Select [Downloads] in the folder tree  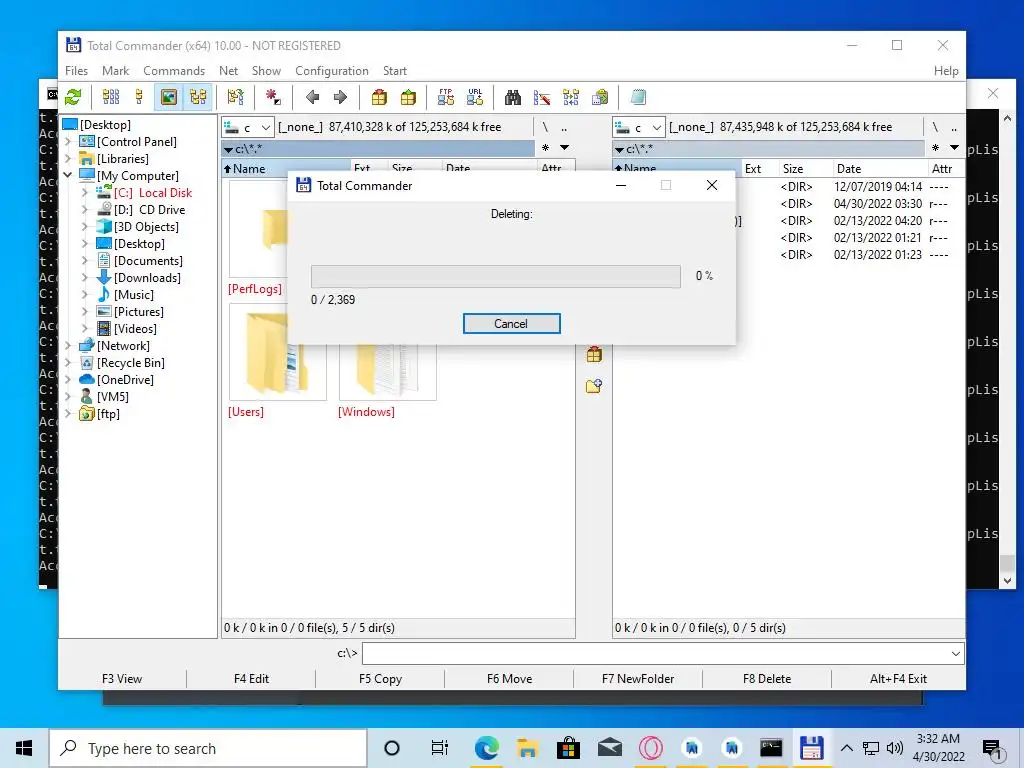147,278
